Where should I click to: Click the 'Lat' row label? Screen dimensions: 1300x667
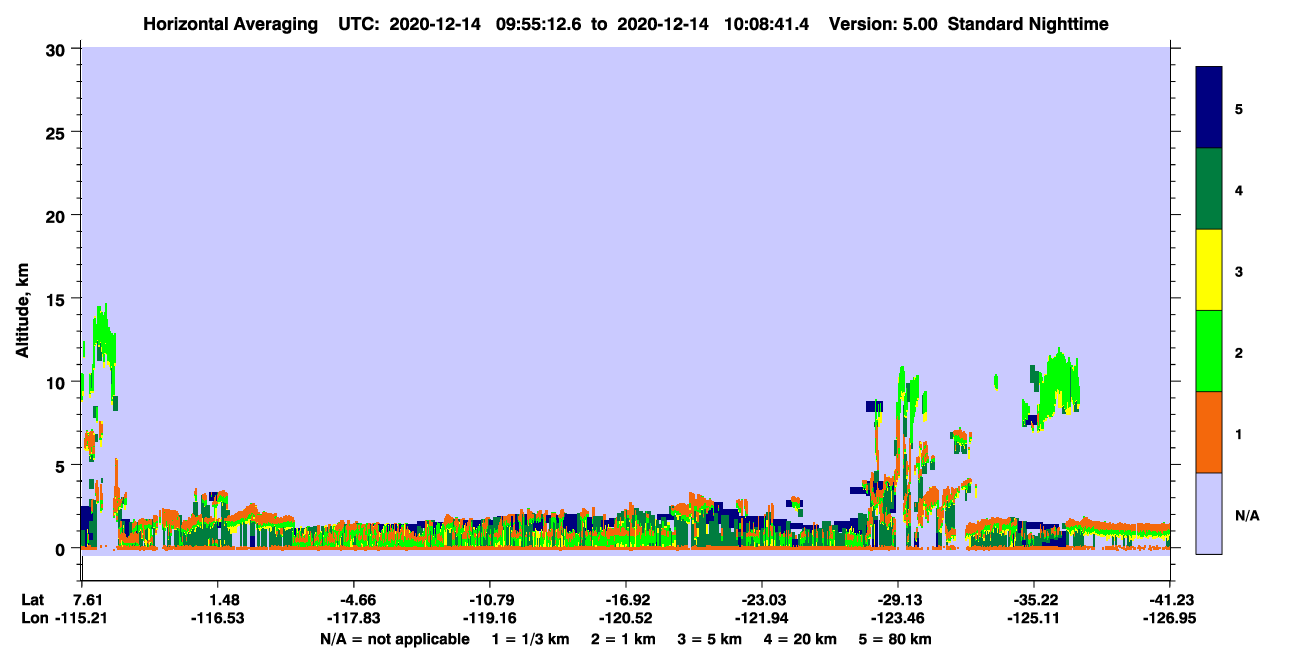[x=33, y=599]
